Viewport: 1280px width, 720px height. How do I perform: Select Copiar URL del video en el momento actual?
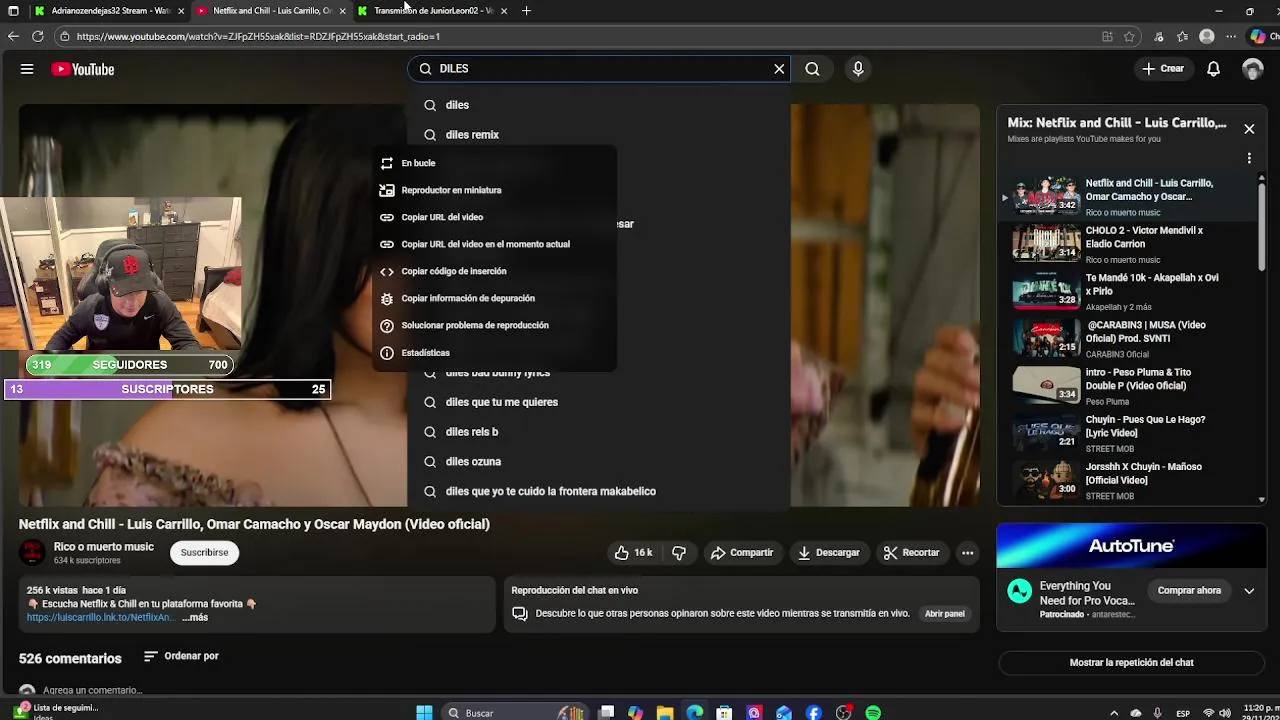tap(494, 244)
